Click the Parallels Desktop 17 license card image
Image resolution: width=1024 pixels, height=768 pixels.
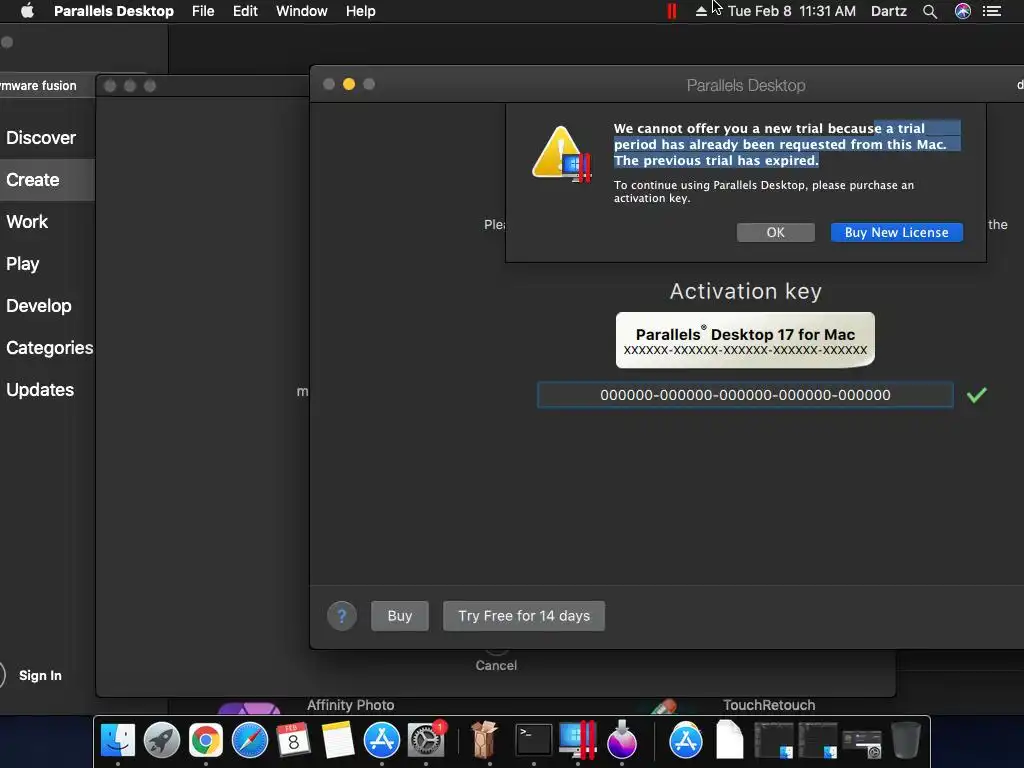tap(745, 340)
